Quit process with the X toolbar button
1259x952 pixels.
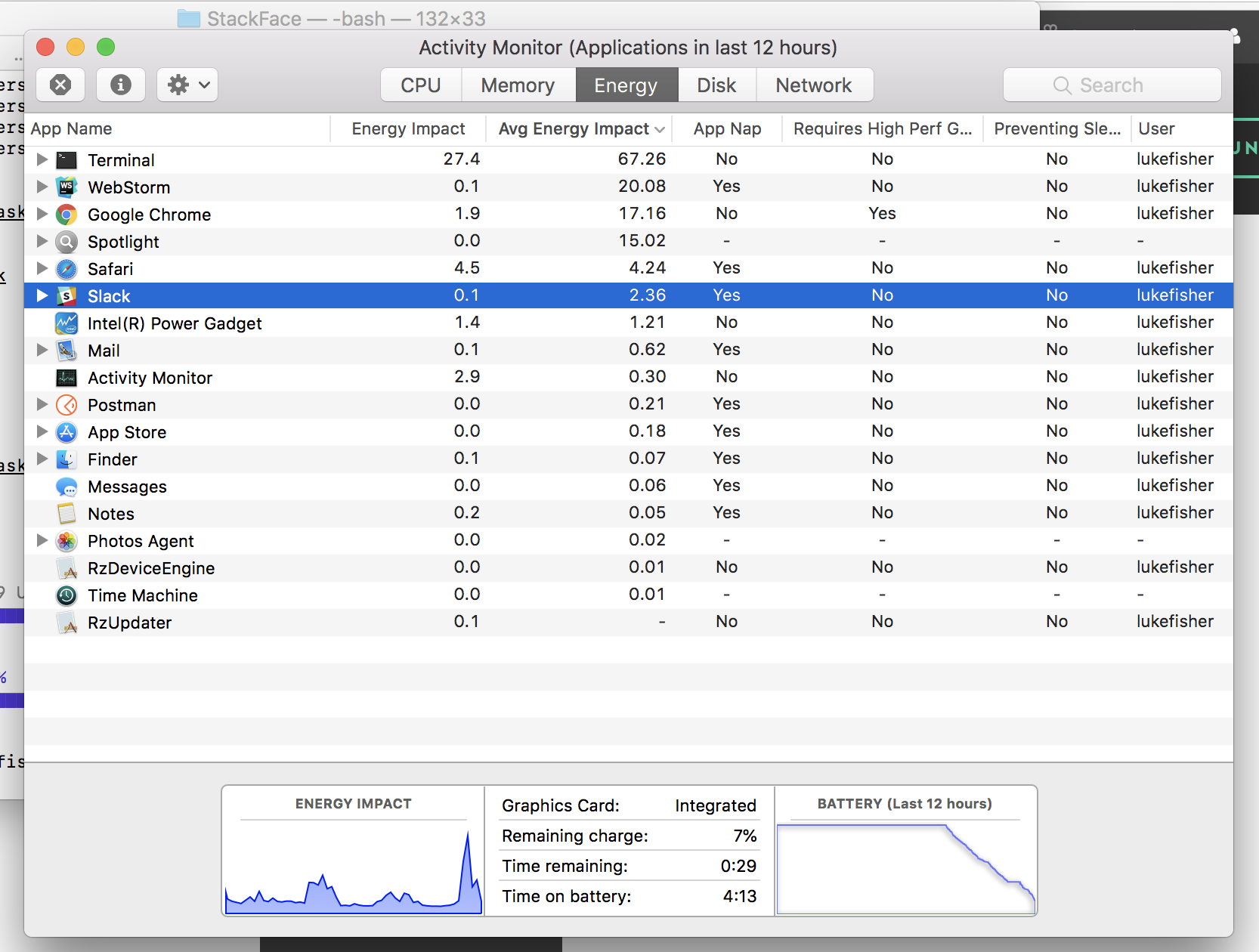60,85
